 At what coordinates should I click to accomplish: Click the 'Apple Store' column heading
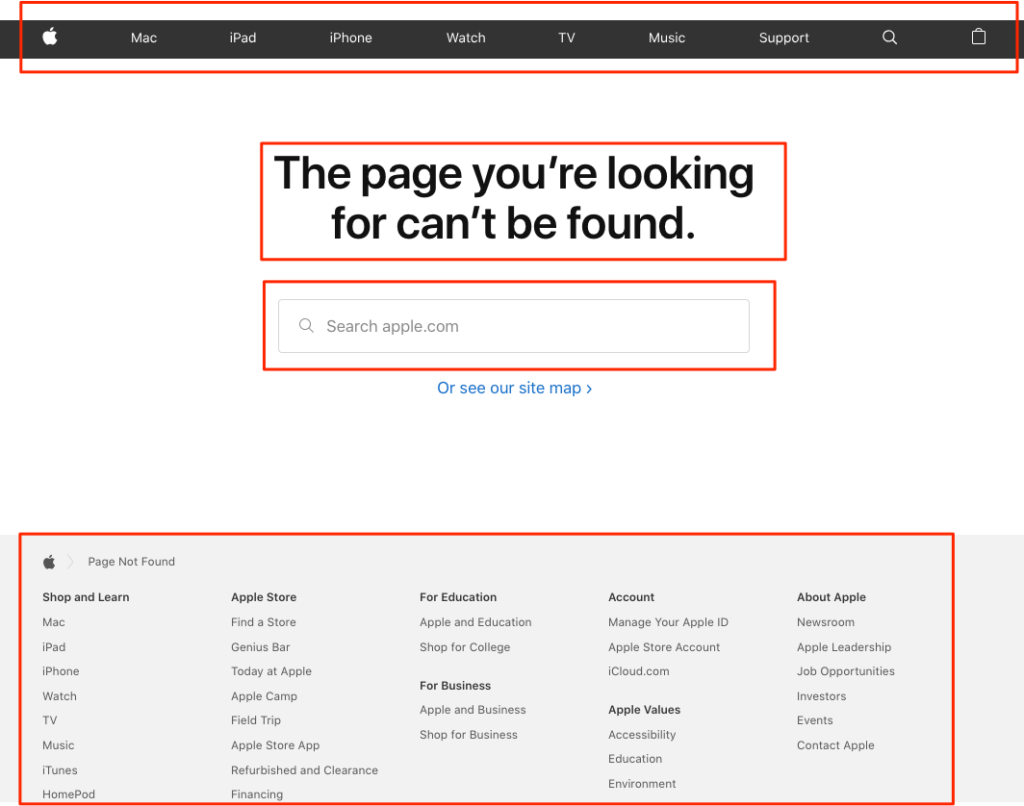[x=264, y=597]
